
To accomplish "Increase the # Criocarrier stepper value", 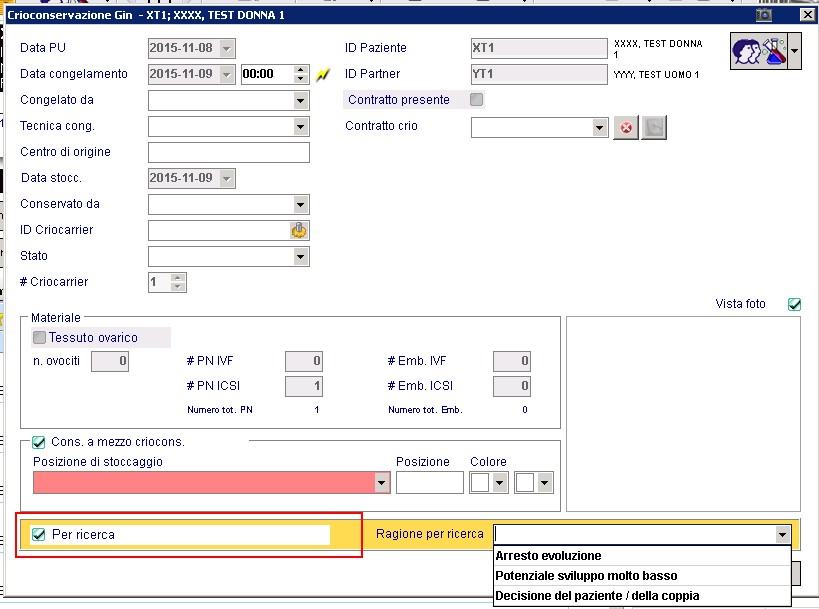I will tap(178, 278).
